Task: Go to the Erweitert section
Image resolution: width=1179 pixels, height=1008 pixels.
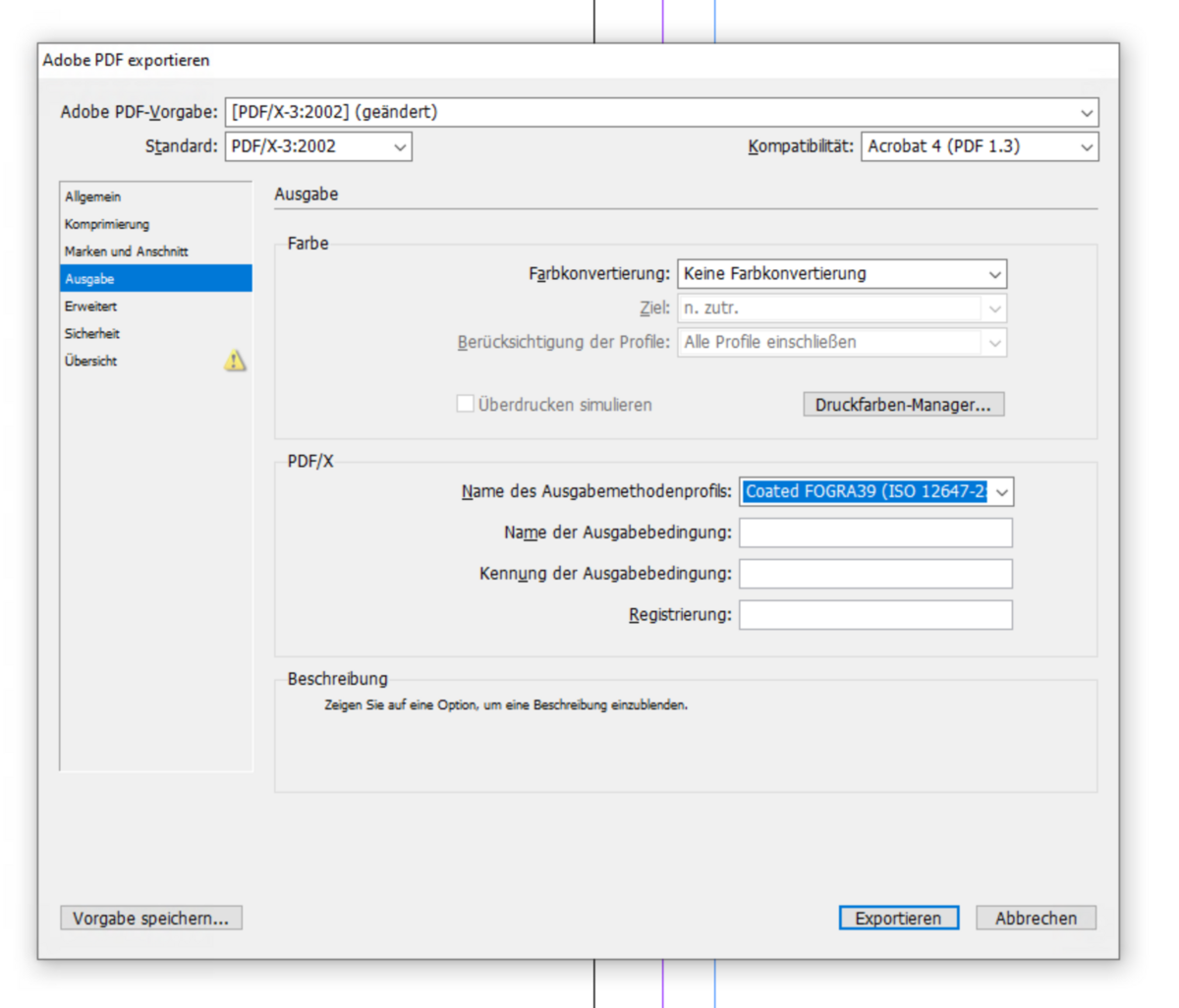Action: pyautogui.click(x=90, y=307)
